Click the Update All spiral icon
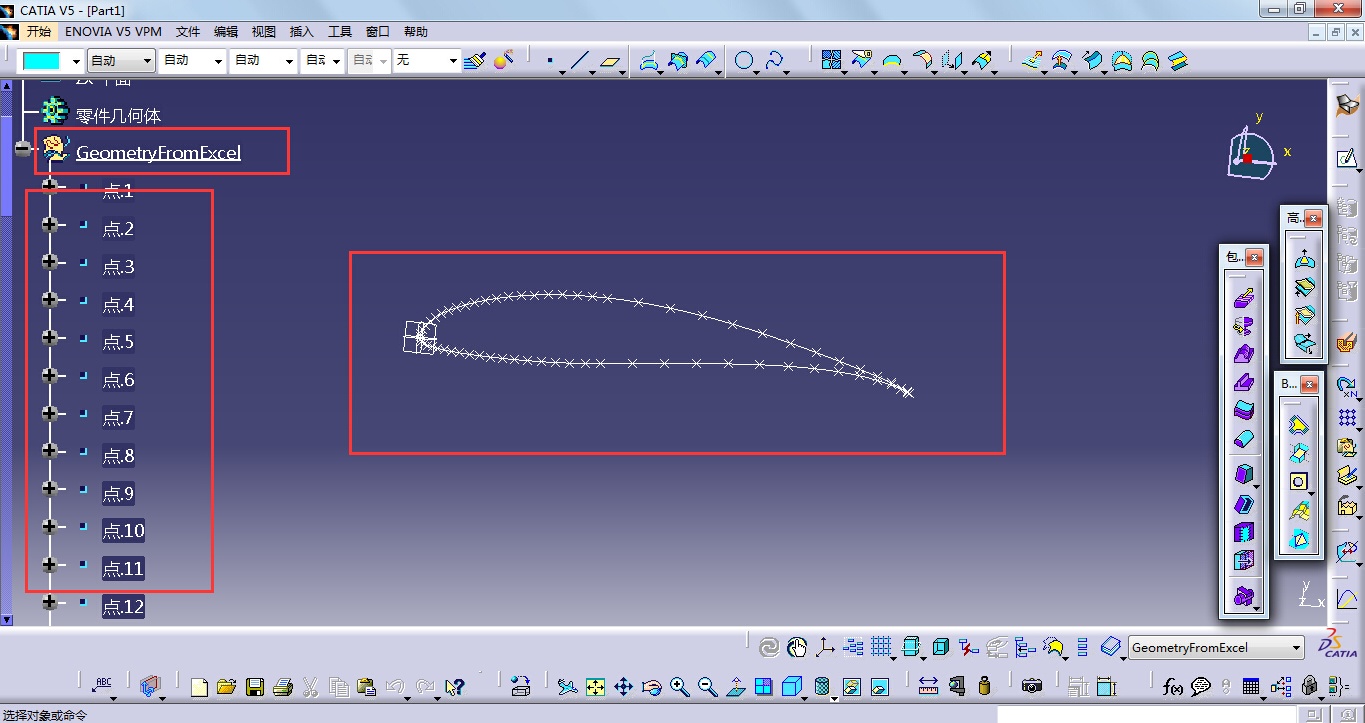 tap(768, 647)
